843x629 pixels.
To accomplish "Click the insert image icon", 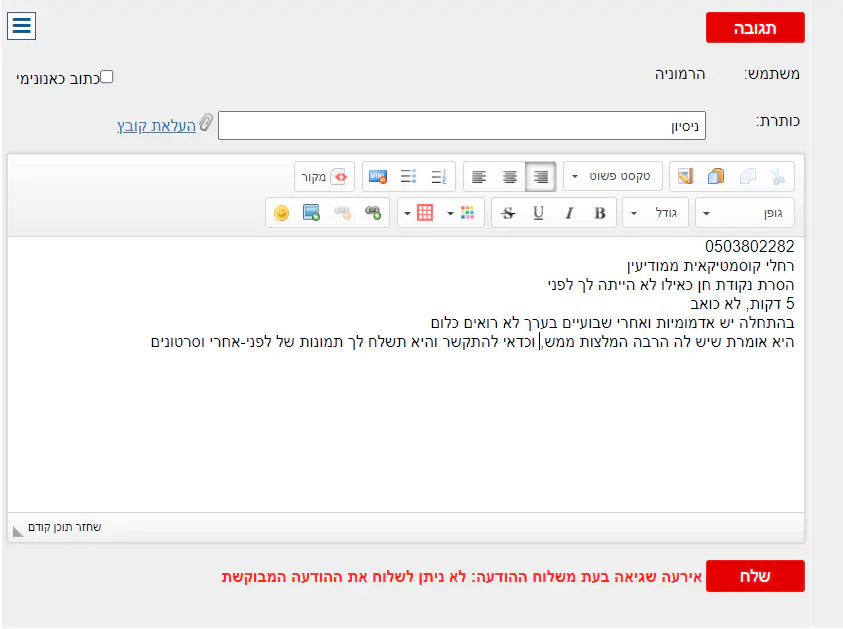I will [x=312, y=213].
